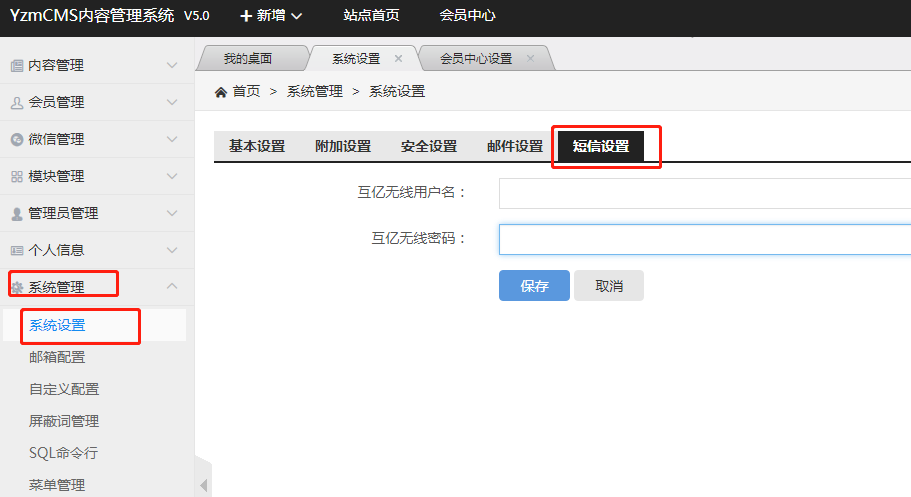Switch to the 邮件设置 tab

[514, 147]
